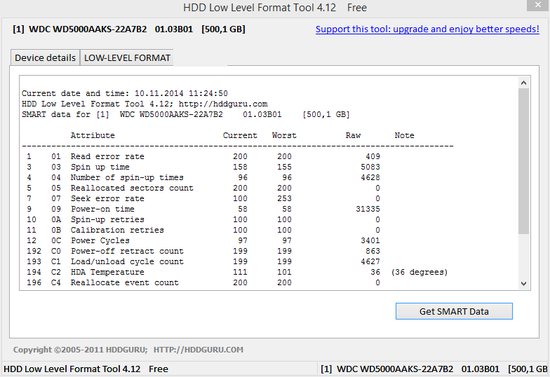This screenshot has width=550, height=377.
Task: Click the Attribute column header text
Action: pos(93,135)
